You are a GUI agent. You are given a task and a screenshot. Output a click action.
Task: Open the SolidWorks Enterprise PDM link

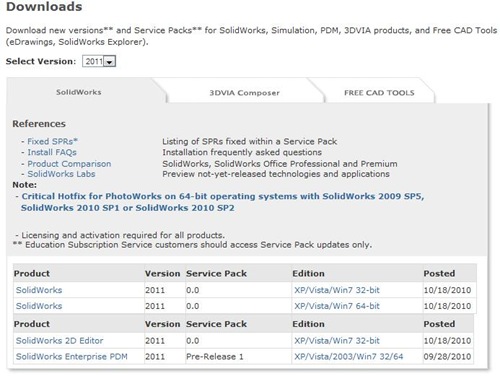pos(72,357)
